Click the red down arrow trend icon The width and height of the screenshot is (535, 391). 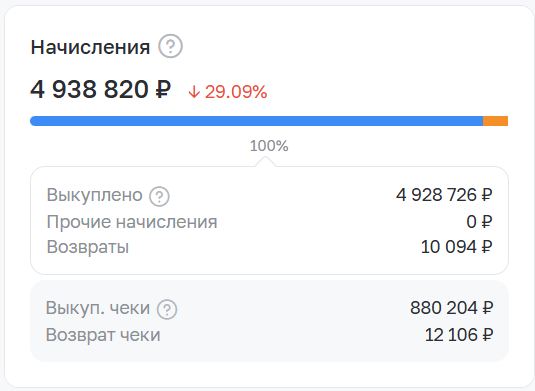click(x=194, y=92)
